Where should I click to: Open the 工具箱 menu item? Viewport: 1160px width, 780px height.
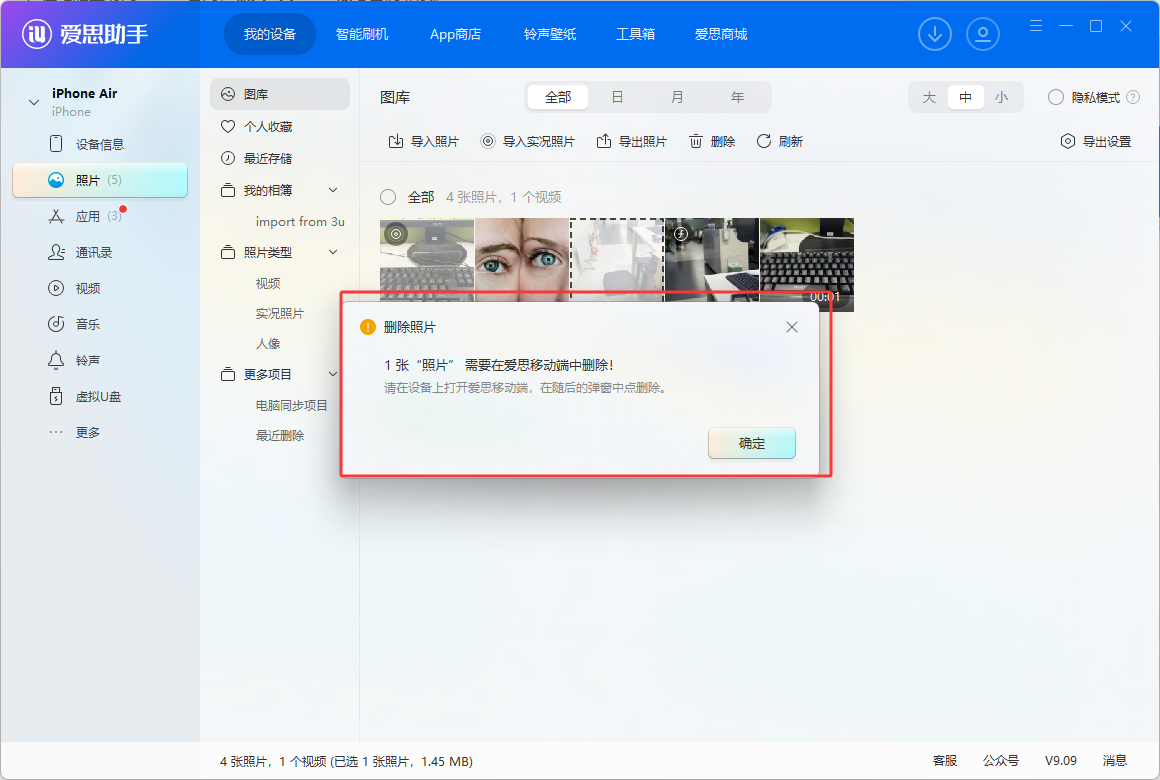[x=636, y=33]
